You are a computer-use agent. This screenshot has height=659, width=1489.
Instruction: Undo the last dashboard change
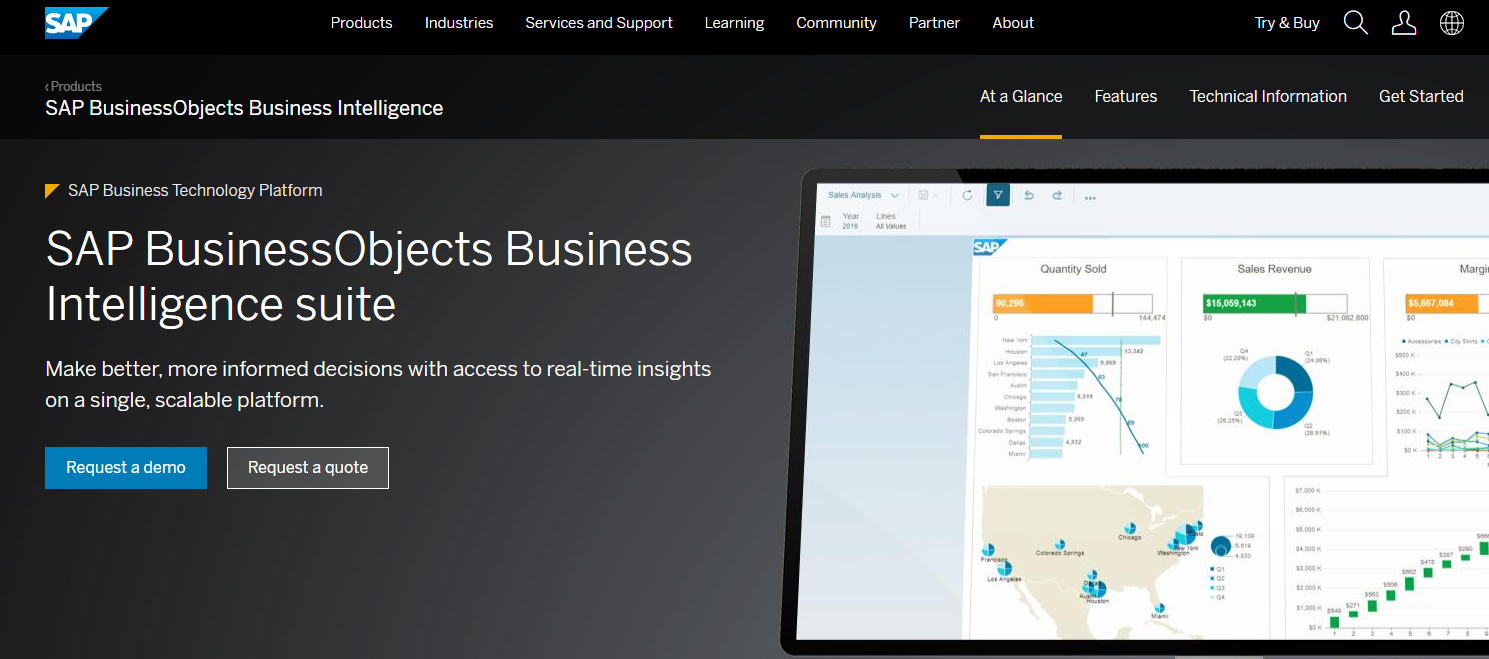tap(1029, 195)
